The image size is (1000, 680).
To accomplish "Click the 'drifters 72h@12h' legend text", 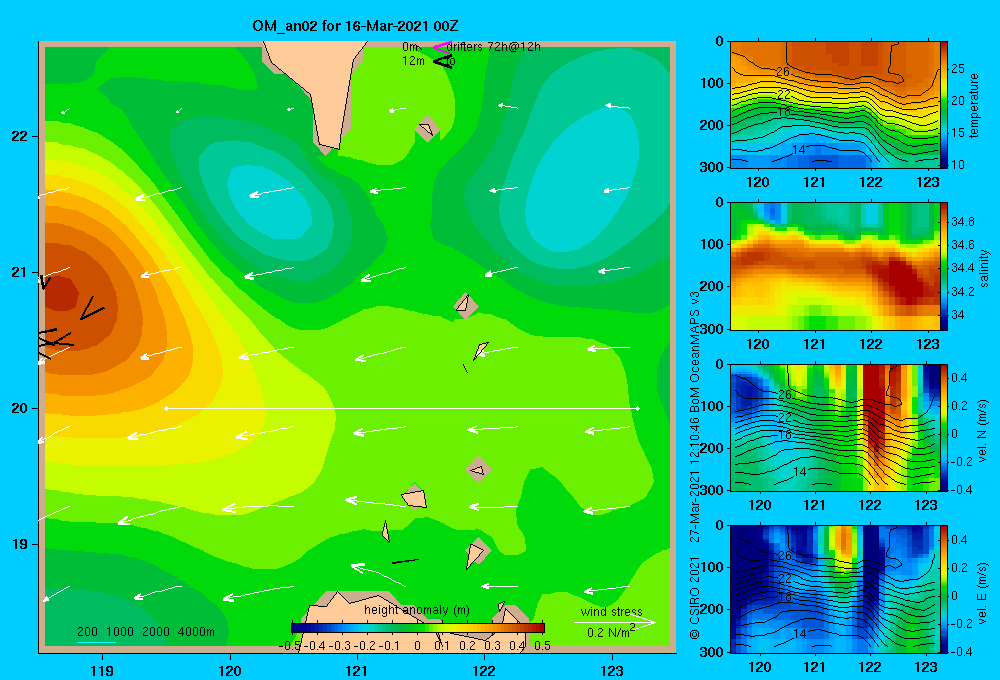I will coord(494,47).
